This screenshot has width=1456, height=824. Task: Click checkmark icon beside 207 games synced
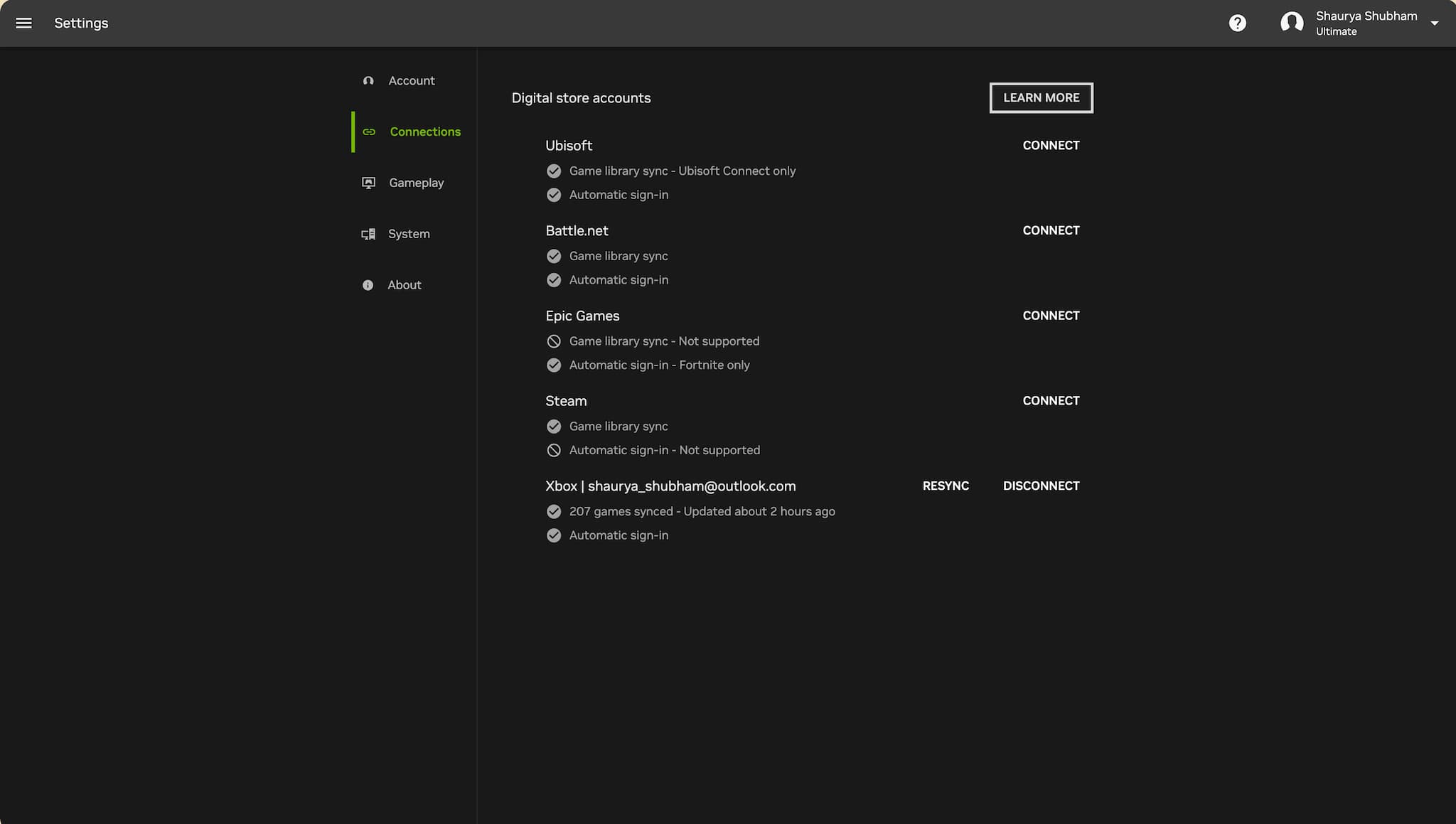pos(554,512)
